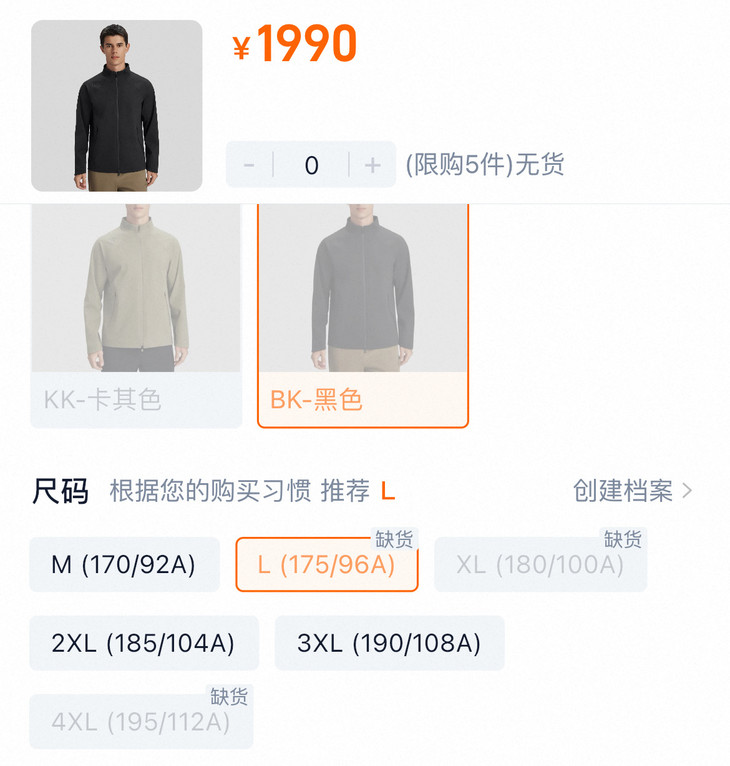Click the chevron arrow beside 创建档案
The width and height of the screenshot is (730, 766).
(x=687, y=490)
